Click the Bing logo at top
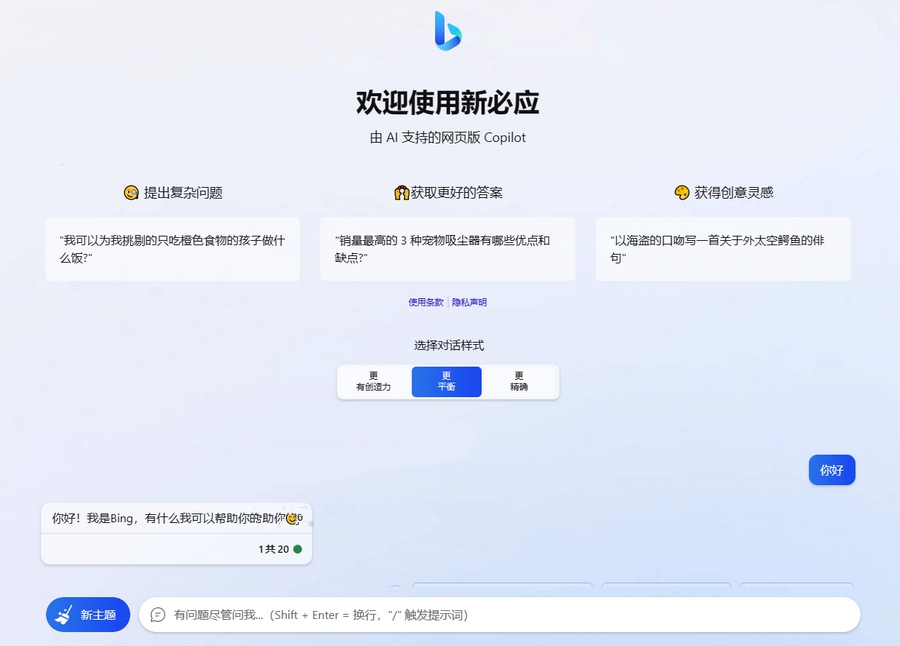The width and height of the screenshot is (900, 646). [448, 30]
